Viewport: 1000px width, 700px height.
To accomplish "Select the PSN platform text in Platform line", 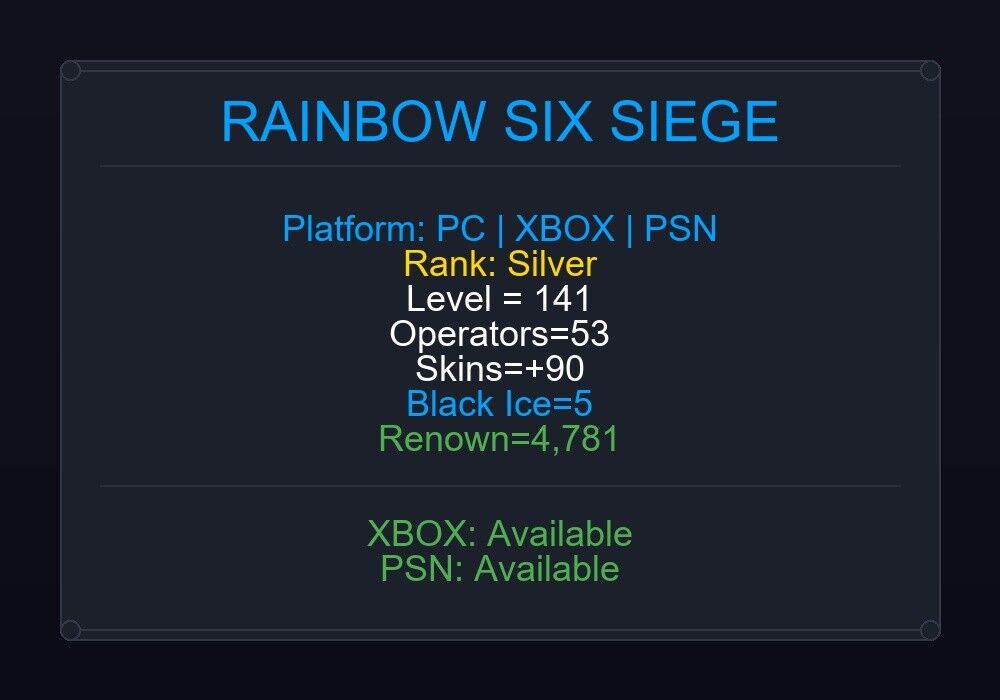I will point(680,229).
